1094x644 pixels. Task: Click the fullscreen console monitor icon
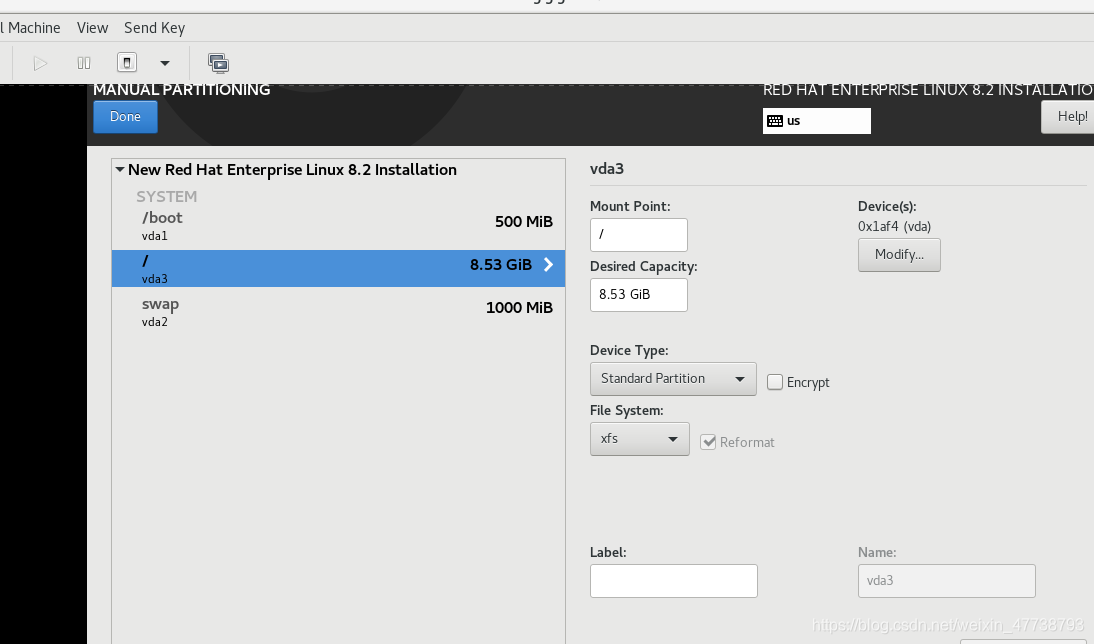pos(218,63)
